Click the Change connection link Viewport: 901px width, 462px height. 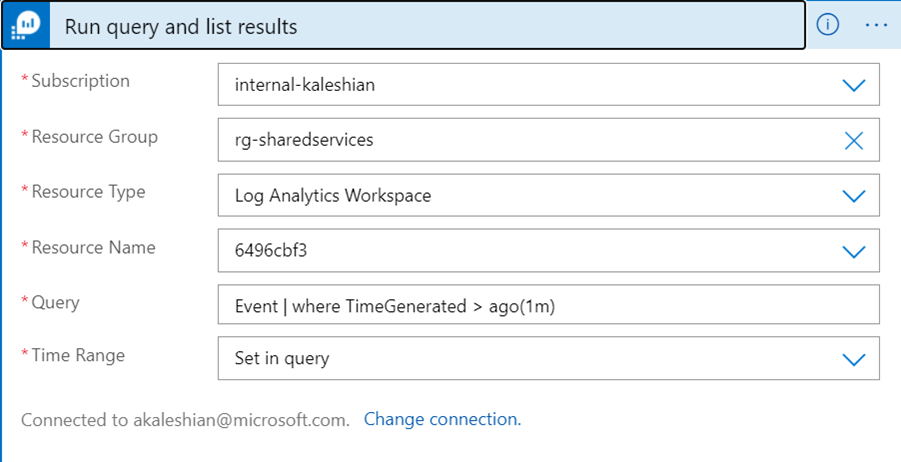click(442, 419)
